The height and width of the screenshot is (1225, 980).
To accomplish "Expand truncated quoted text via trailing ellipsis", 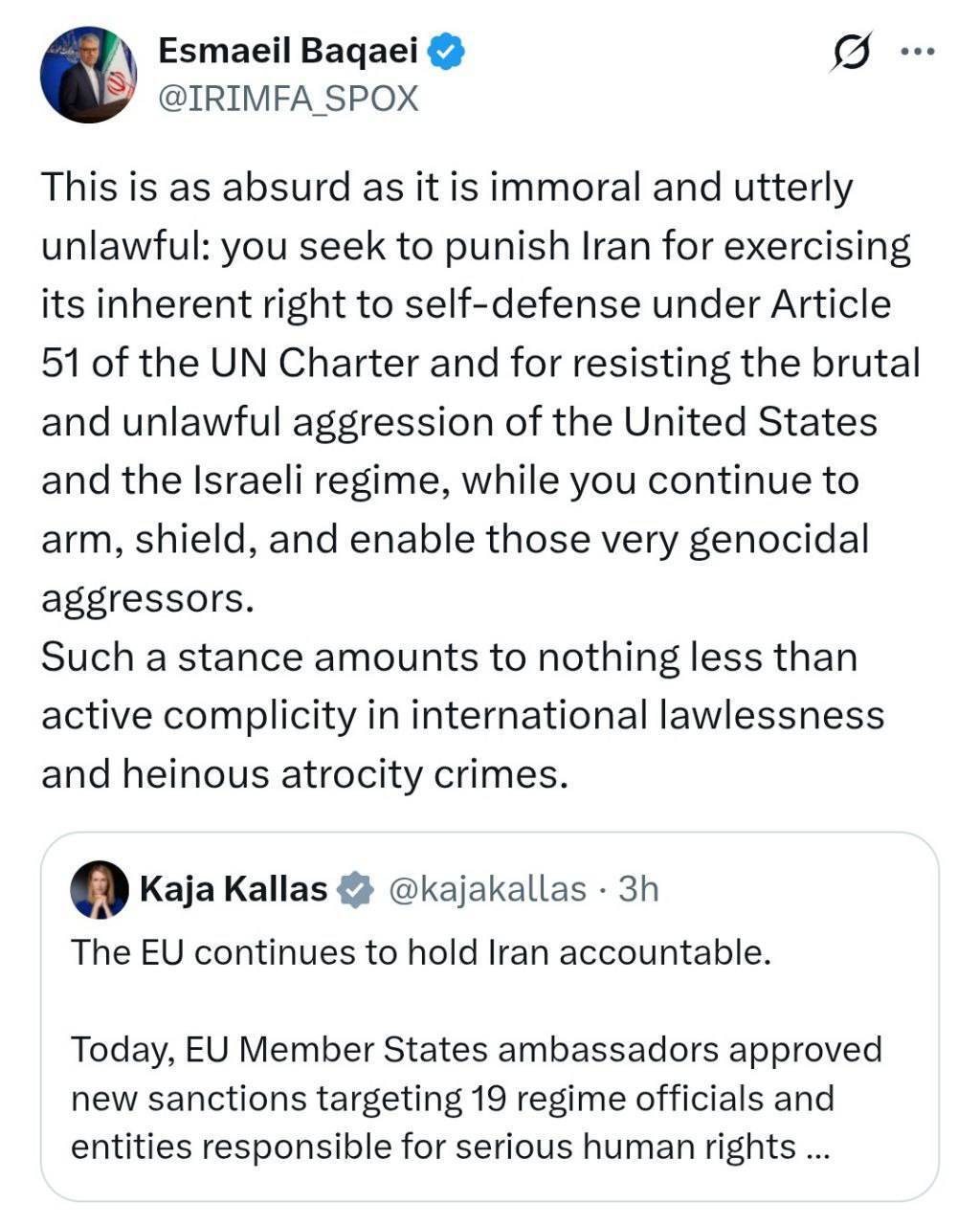I will click(x=816, y=1147).
